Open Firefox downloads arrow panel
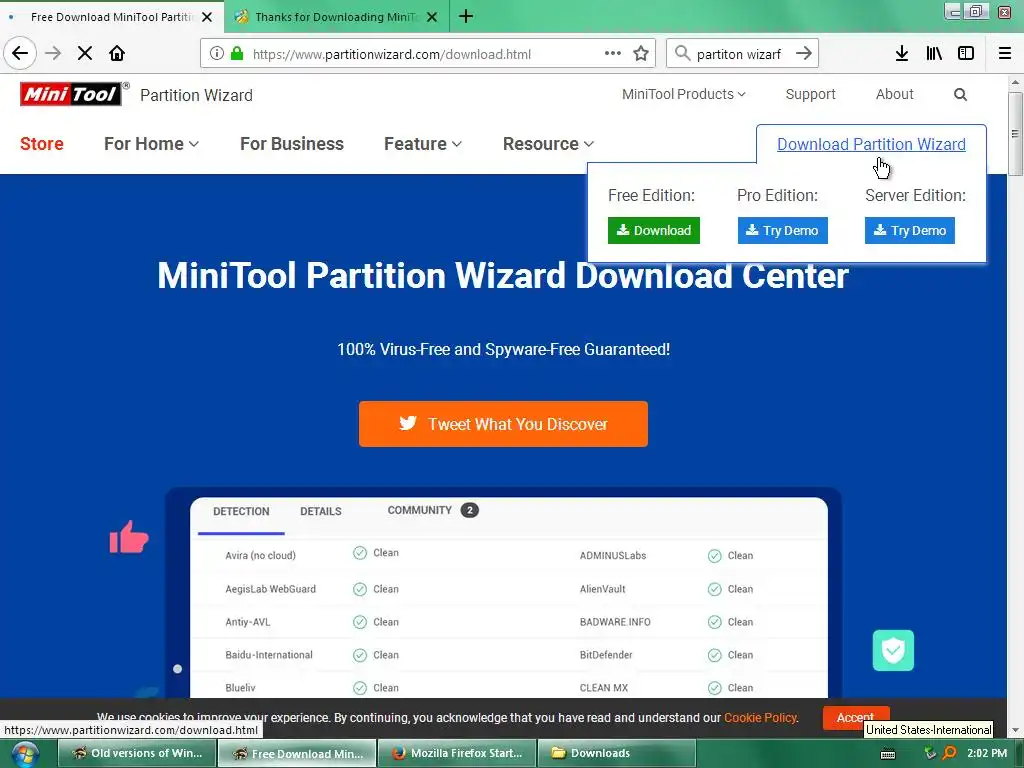Image resolution: width=1024 pixels, height=768 pixels. (x=902, y=54)
